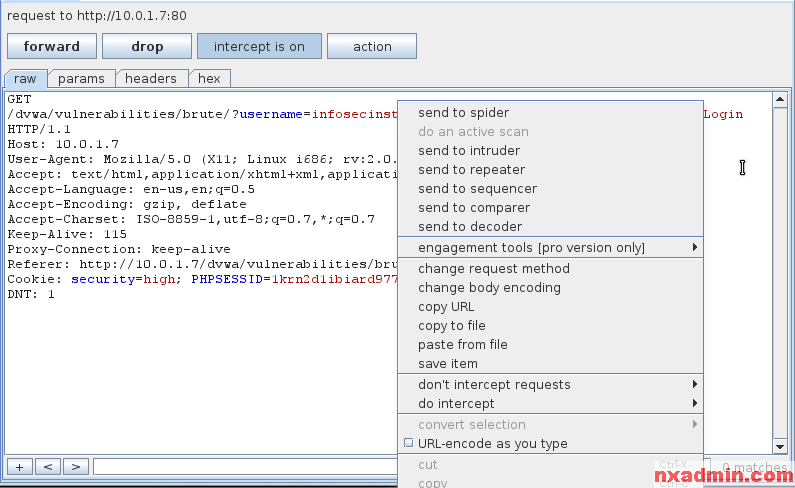Click the 'Keep-Alive: 115' line
This screenshot has height=488, width=795.
tap(67, 234)
